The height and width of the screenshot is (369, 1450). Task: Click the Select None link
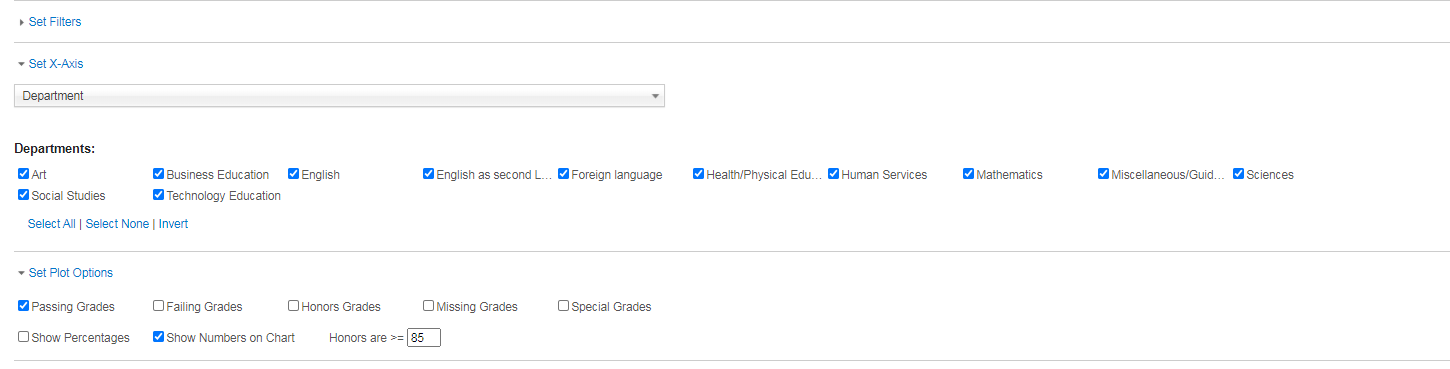[118, 224]
